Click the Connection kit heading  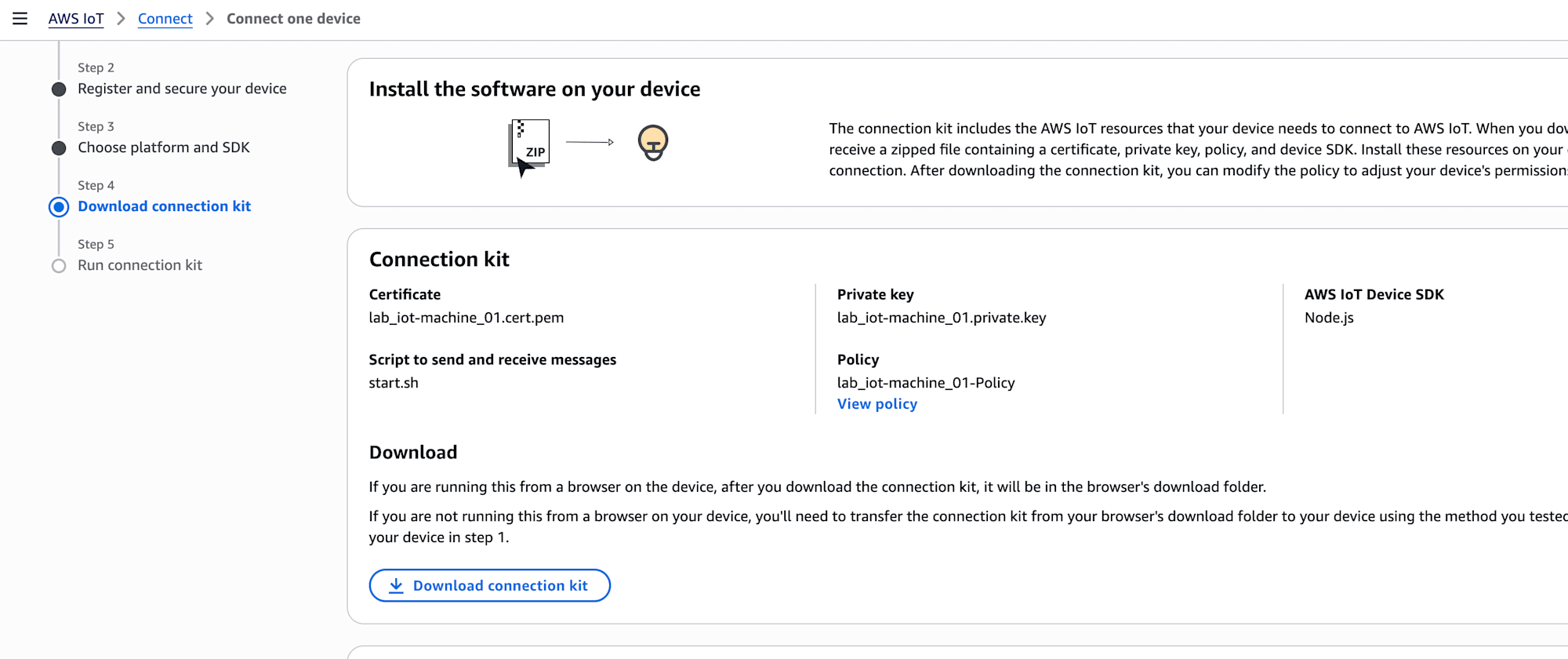[x=439, y=260]
